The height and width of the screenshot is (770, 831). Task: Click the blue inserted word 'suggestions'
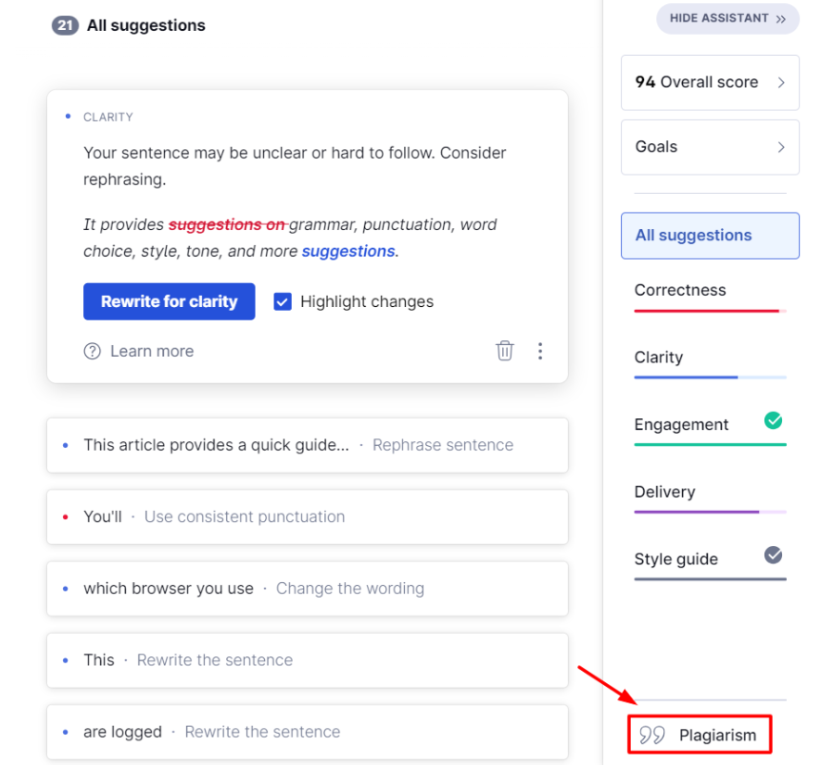tap(348, 251)
